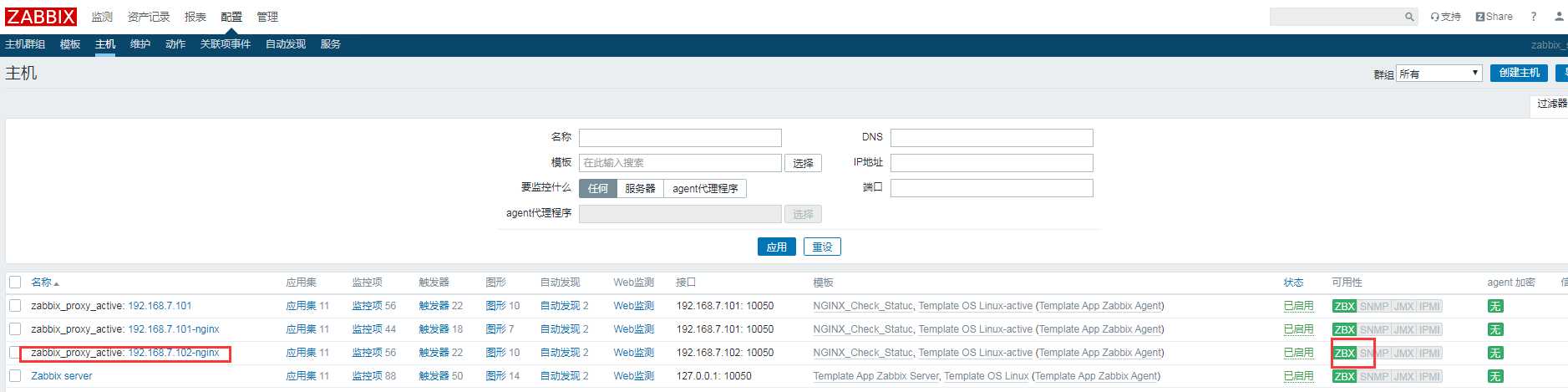
Task: Open the help question mark icon
Action: click(1533, 17)
